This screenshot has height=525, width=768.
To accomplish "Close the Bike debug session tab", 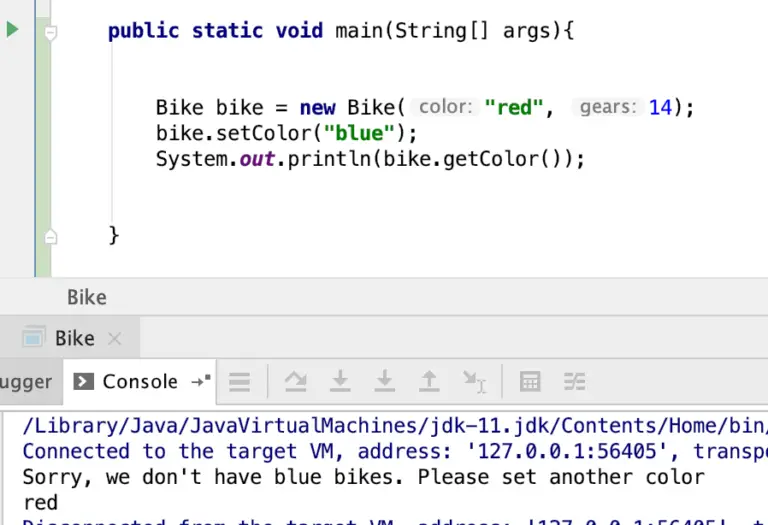I will tap(114, 339).
